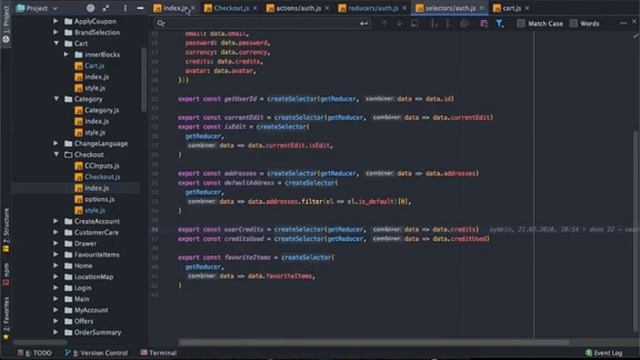Image resolution: width=640 pixels, height=360 pixels.
Task: Open the Structure side tool window tab
Action: [6, 231]
